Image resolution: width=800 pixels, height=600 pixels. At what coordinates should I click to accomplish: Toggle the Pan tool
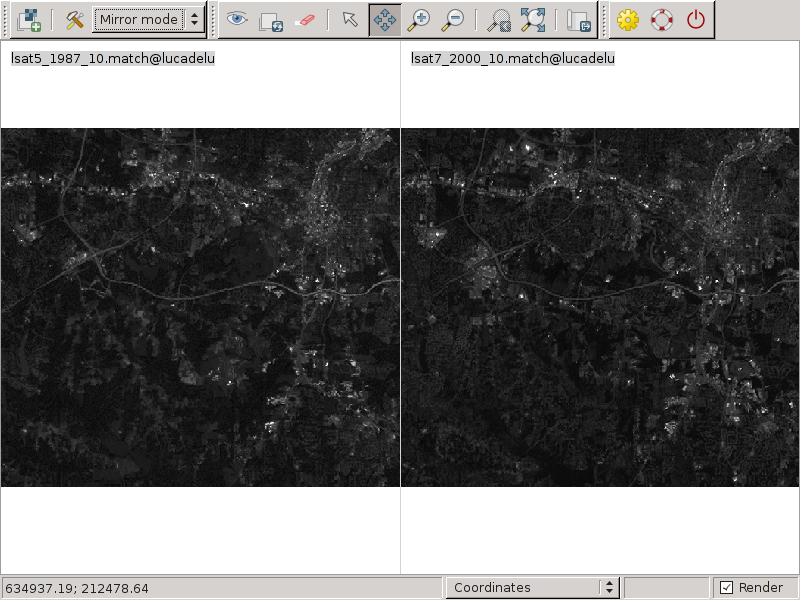click(385, 19)
